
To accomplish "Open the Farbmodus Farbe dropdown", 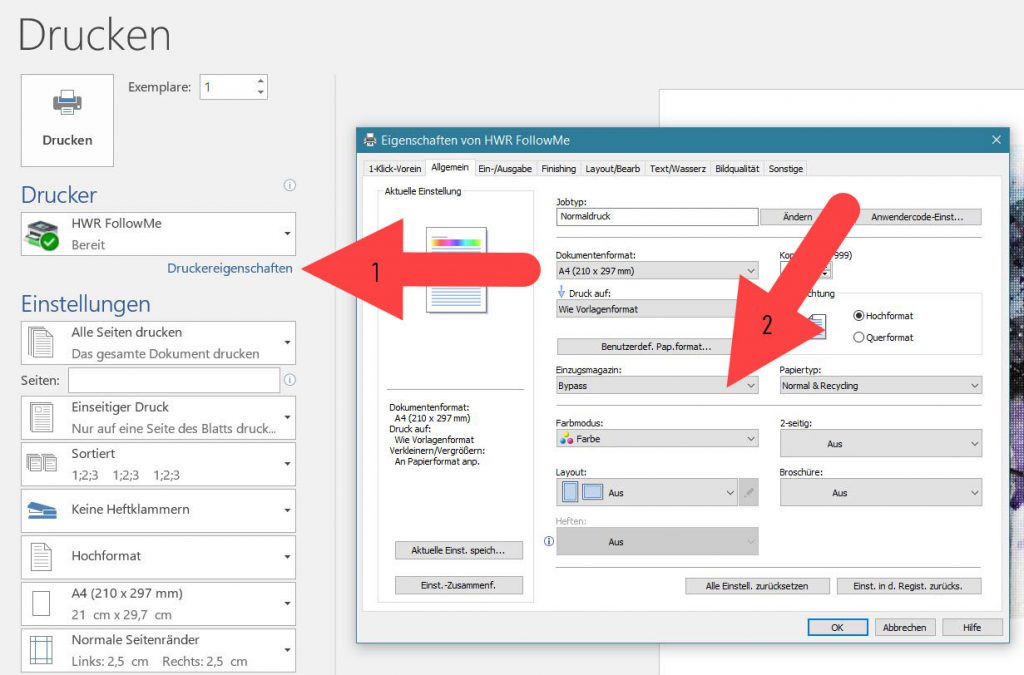I will click(x=657, y=439).
